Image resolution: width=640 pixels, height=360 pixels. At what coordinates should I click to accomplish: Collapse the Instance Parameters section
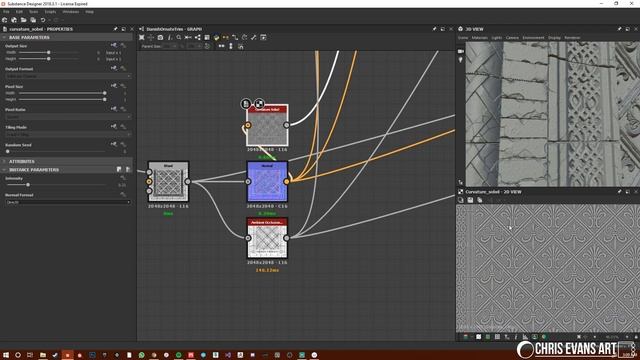point(4,169)
